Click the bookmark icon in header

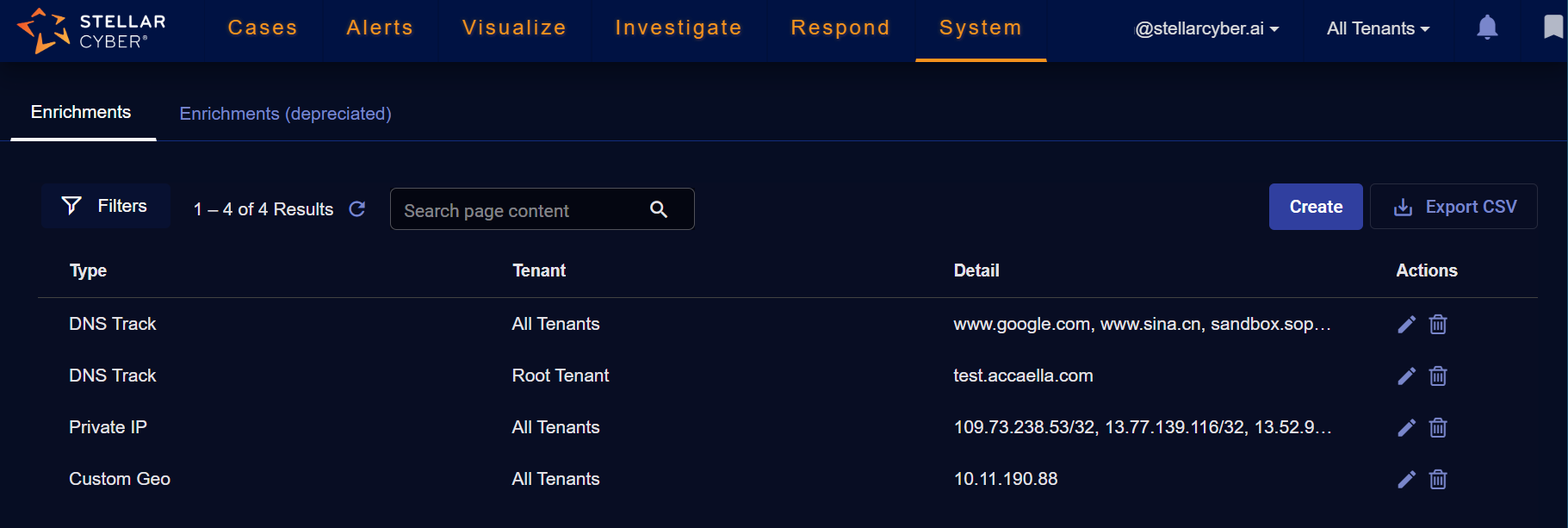click(1553, 28)
